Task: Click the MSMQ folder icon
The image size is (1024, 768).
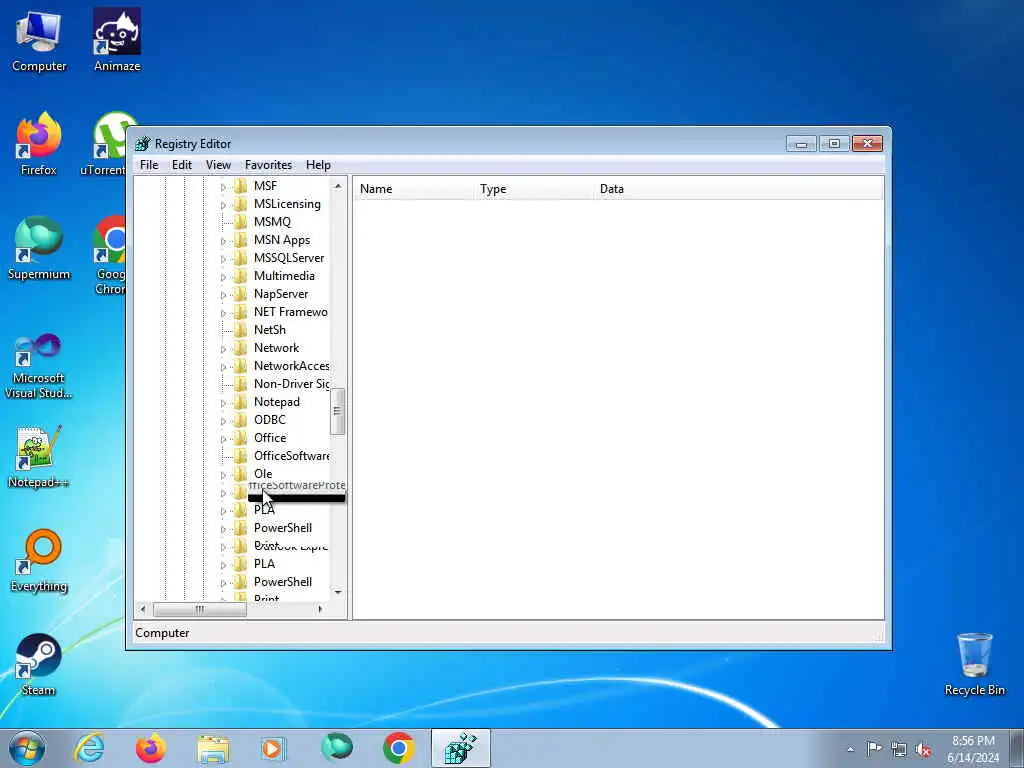Action: pos(241,222)
